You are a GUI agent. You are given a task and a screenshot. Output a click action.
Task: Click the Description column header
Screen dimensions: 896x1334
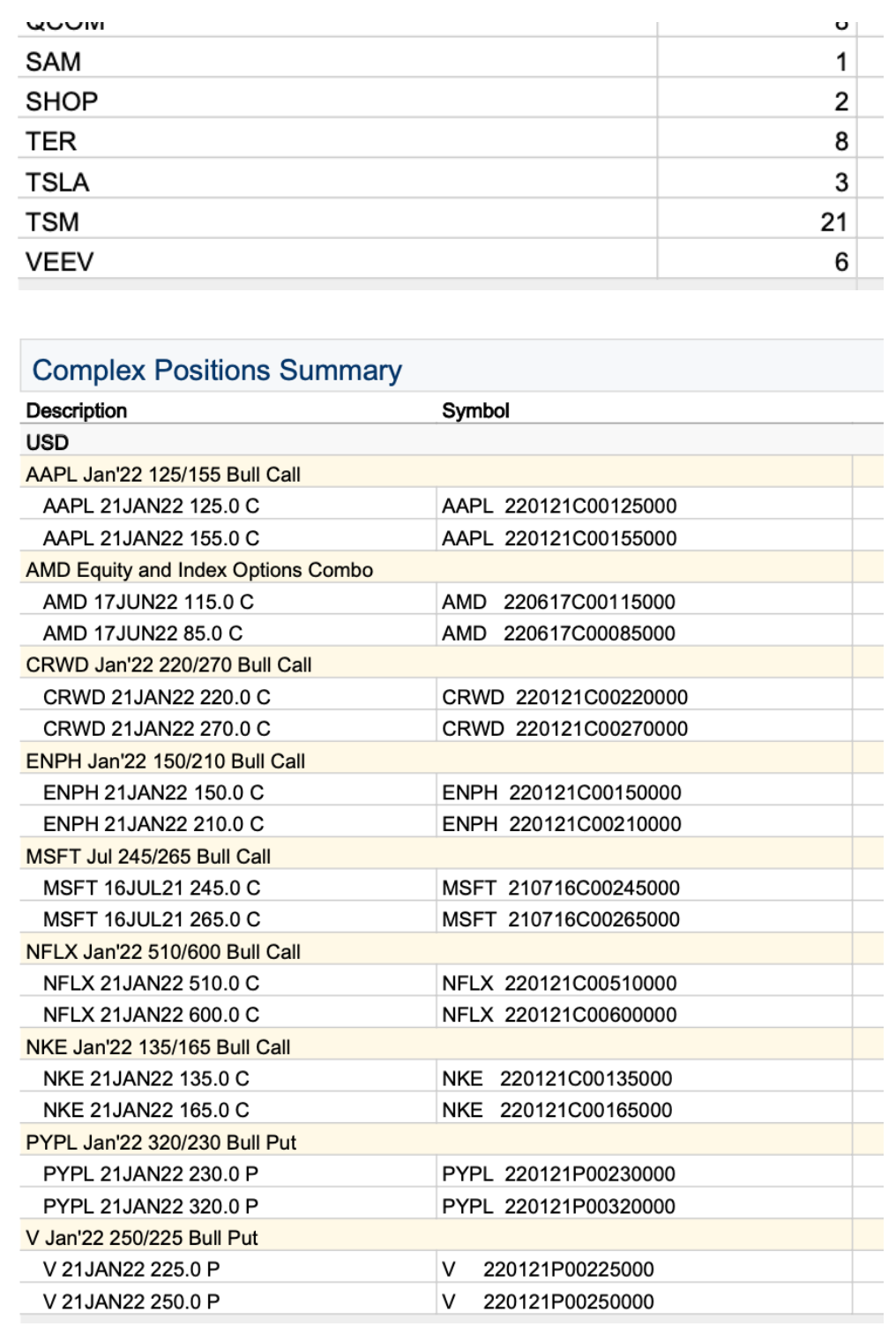click(77, 411)
